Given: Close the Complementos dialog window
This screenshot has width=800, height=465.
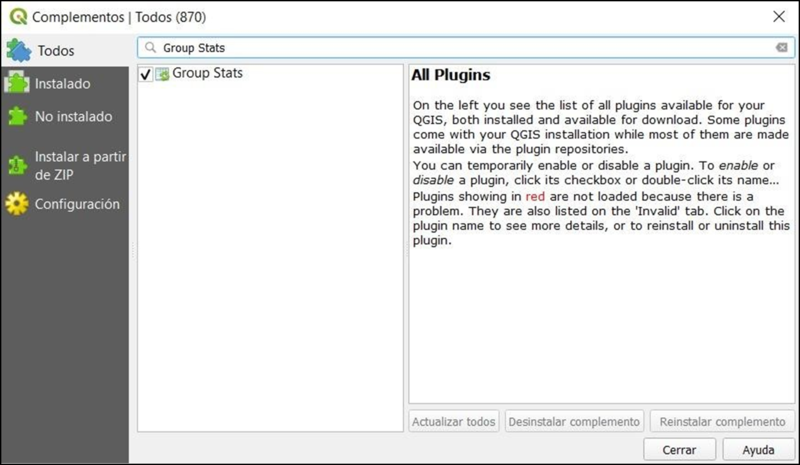Looking at the screenshot, I should tap(779, 16).
